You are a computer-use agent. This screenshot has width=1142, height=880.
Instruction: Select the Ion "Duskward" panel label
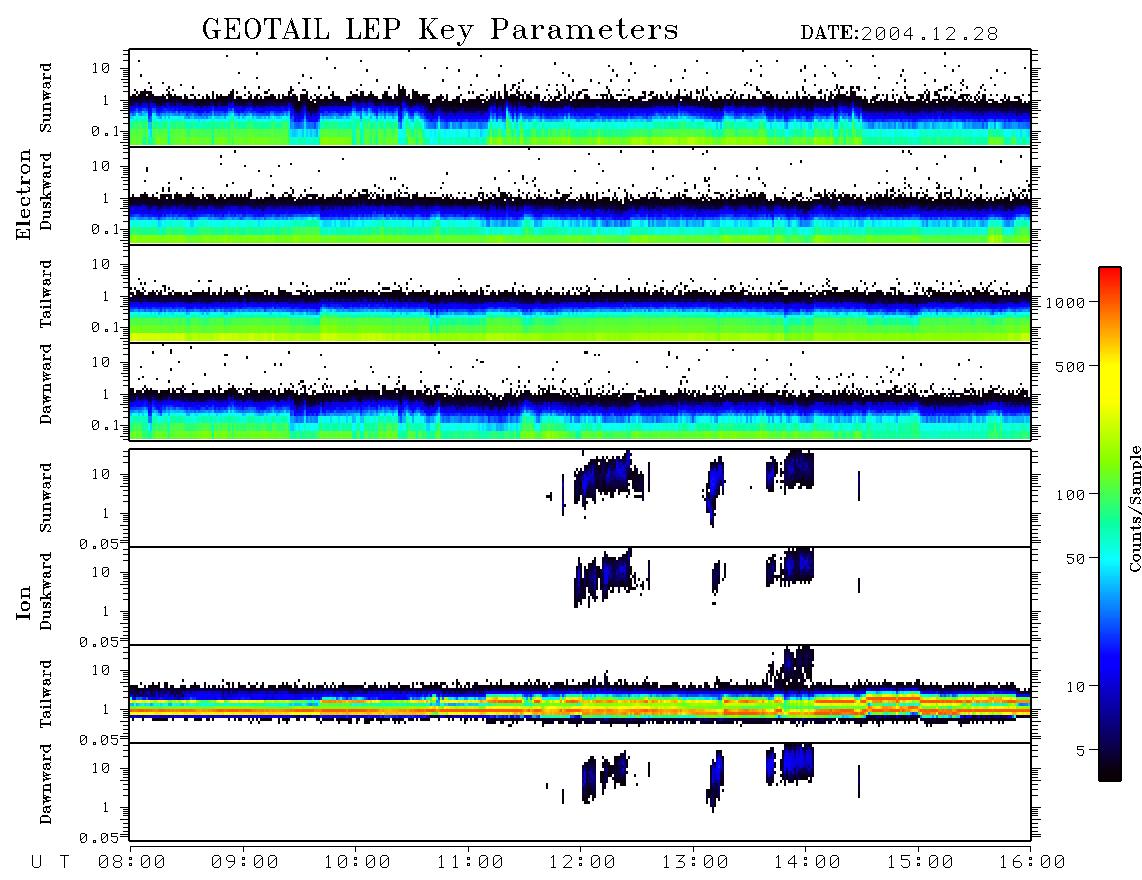point(46,592)
